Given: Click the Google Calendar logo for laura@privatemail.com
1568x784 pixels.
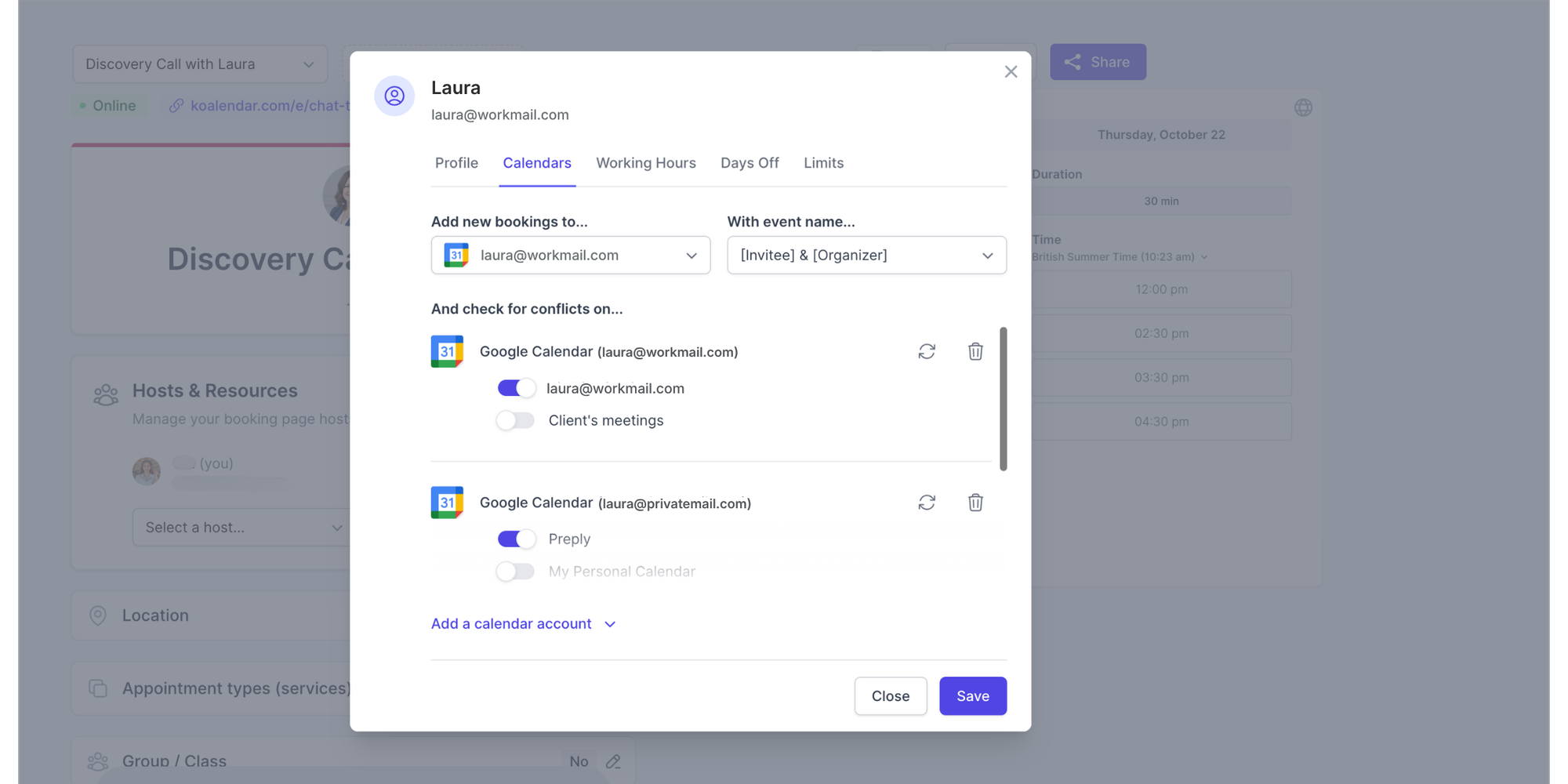Looking at the screenshot, I should pyautogui.click(x=447, y=503).
